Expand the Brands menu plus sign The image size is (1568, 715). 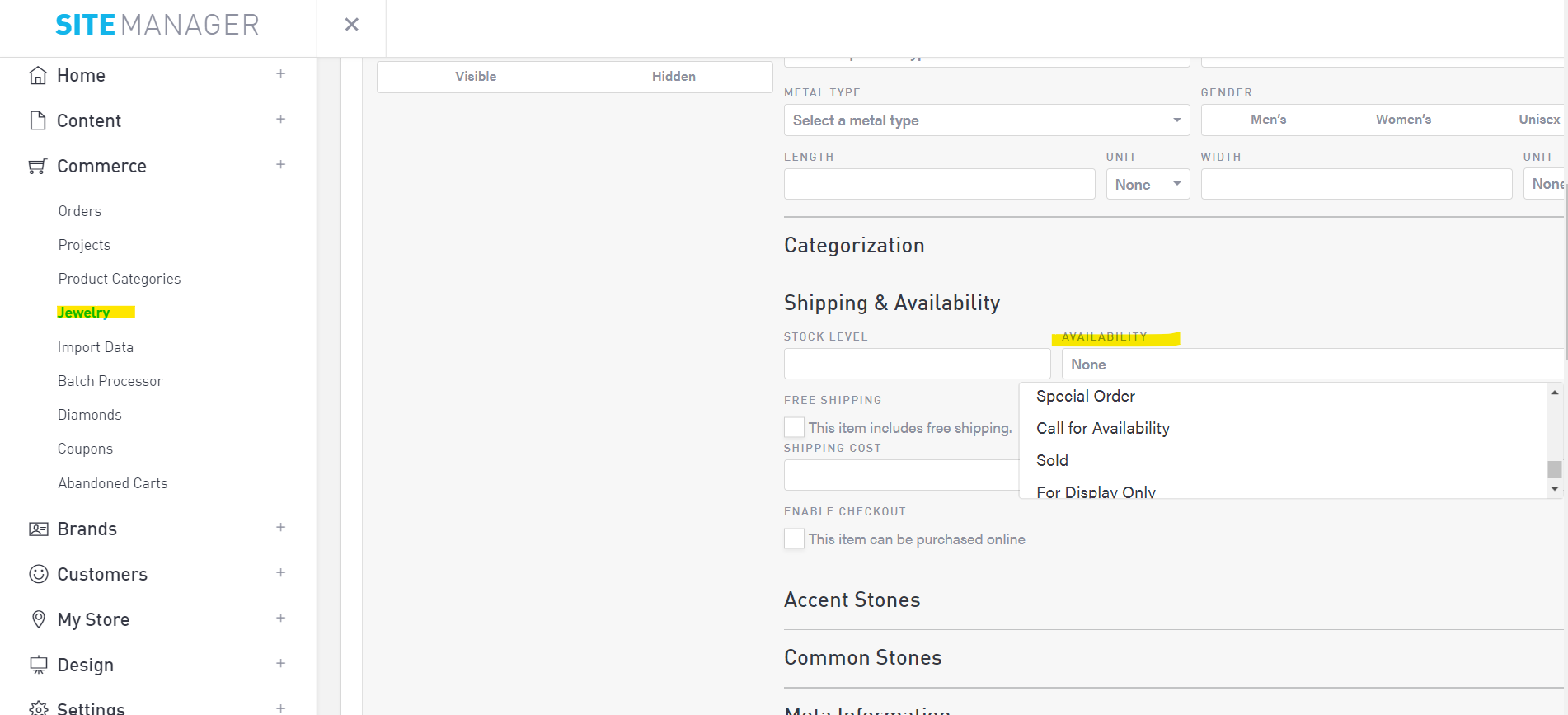click(280, 528)
